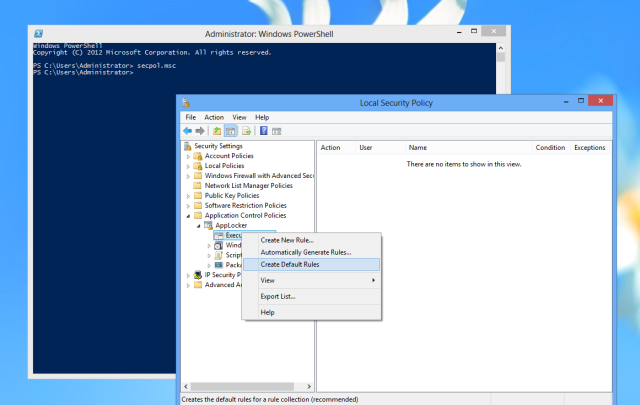This screenshot has height=405, width=640.
Task: Collapse the Application Control Policies node
Action: click(188, 216)
